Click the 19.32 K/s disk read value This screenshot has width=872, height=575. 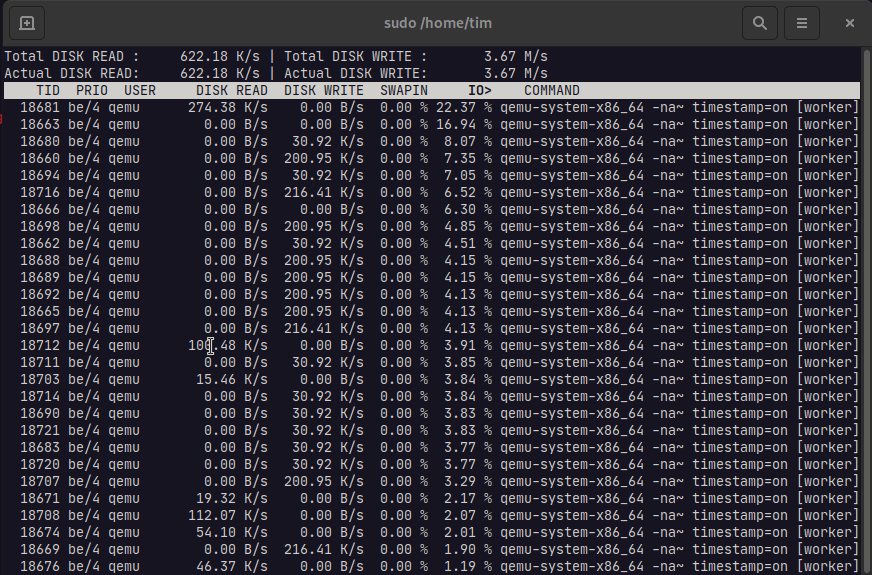point(231,498)
